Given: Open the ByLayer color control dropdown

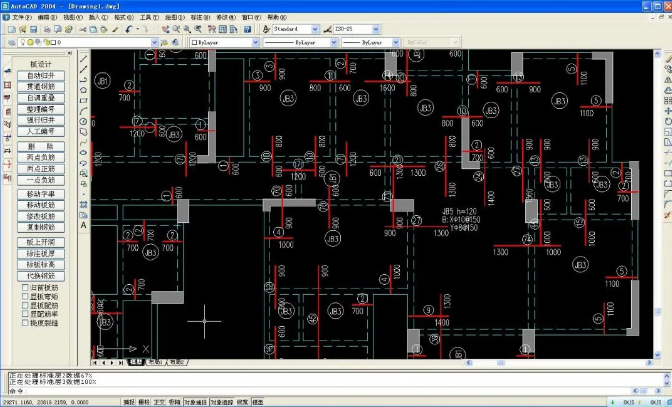Looking at the screenshot, I should pos(255,42).
